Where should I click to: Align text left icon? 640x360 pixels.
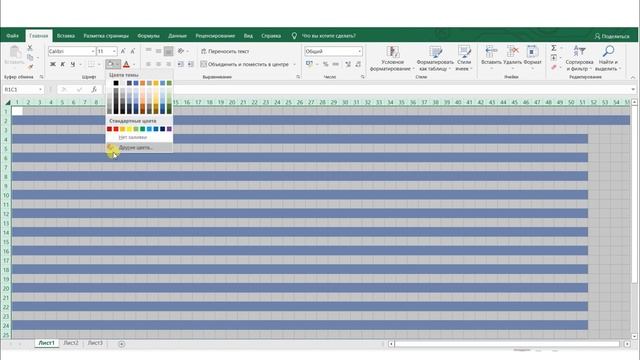(148, 64)
